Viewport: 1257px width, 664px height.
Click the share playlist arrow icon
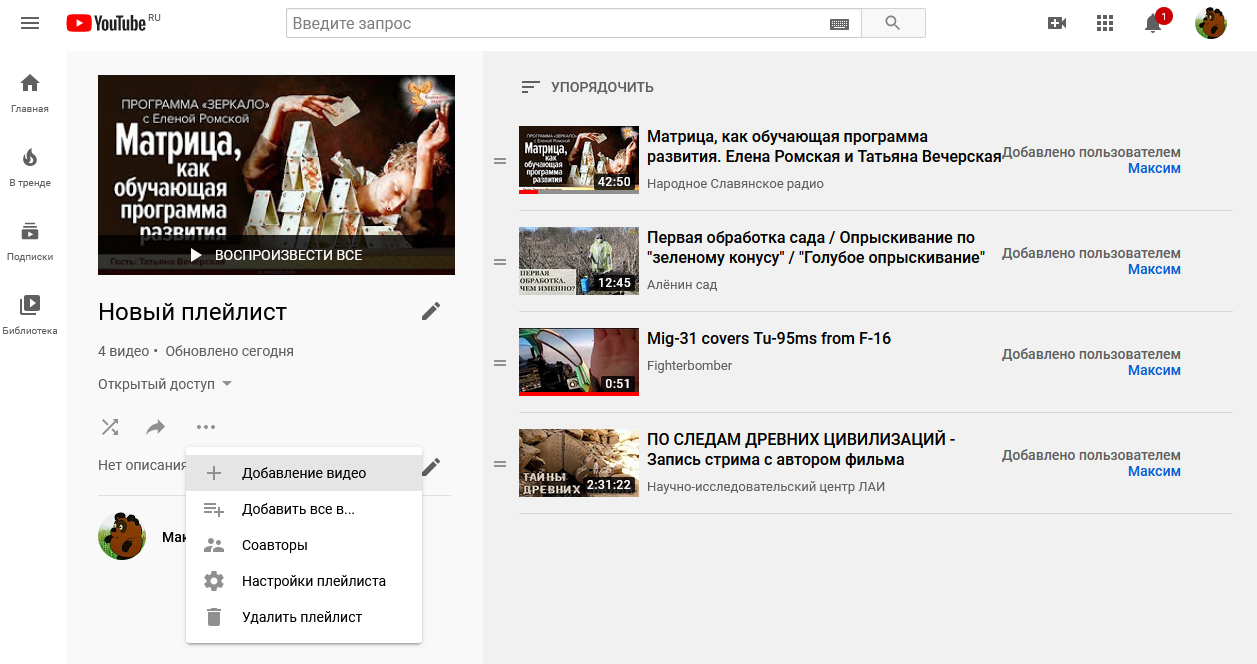[156, 427]
